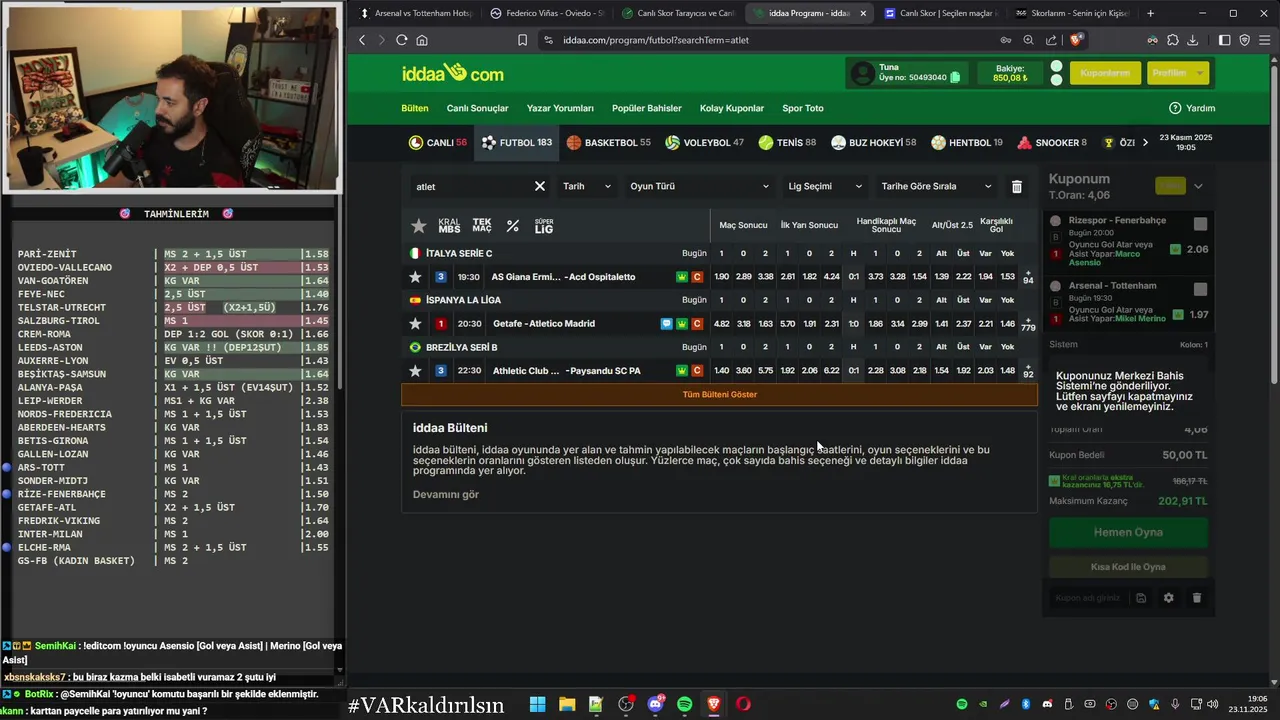Viewport: 1280px width, 720px height.
Task: Open Kuponlarım button
Action: (x=1105, y=73)
